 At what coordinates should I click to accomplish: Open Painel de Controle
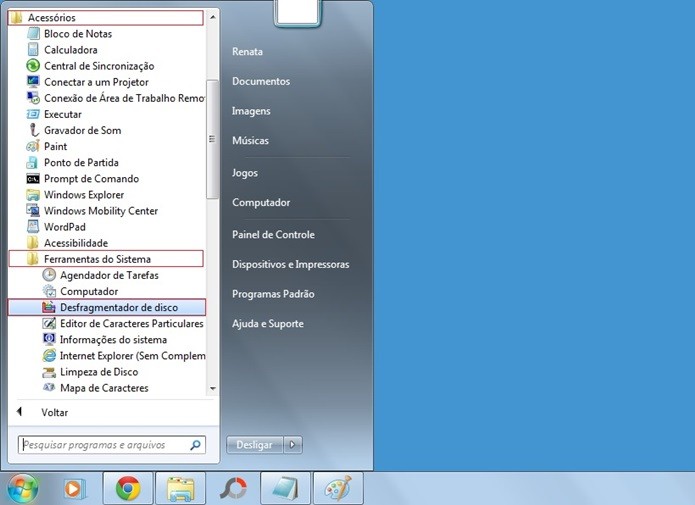click(273, 235)
